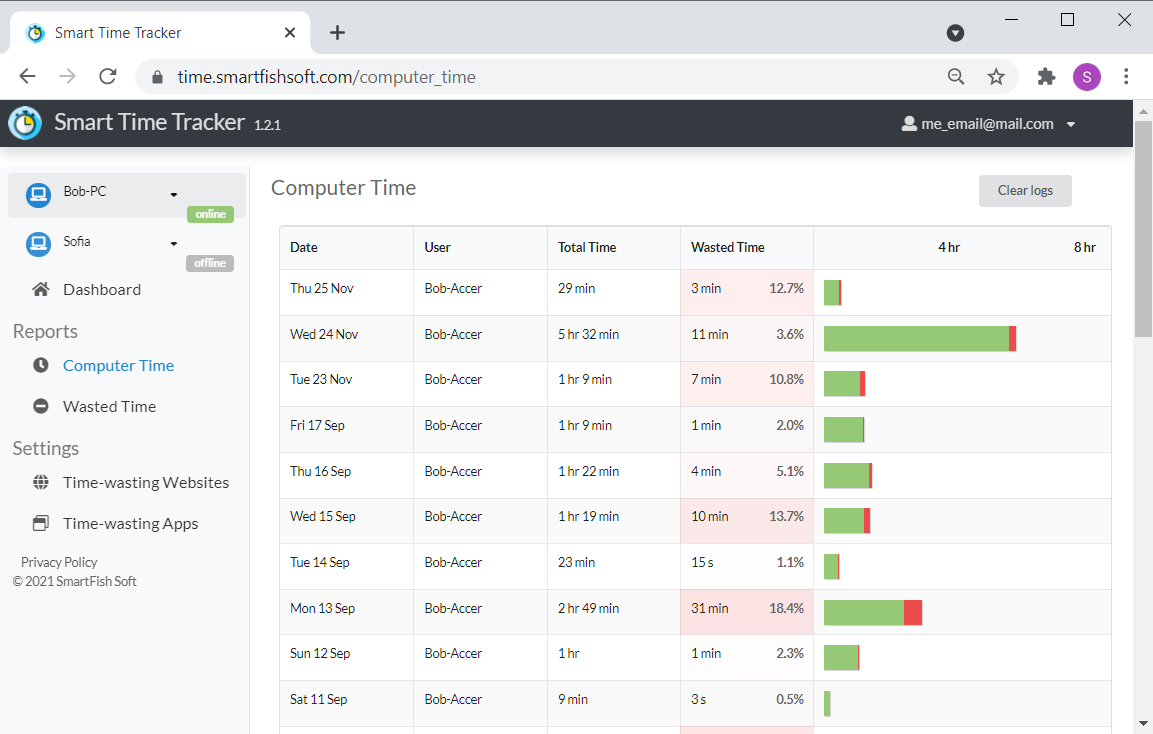Image resolution: width=1153 pixels, height=734 pixels.
Task: Click the bookmark star in the address bar
Action: 996,76
